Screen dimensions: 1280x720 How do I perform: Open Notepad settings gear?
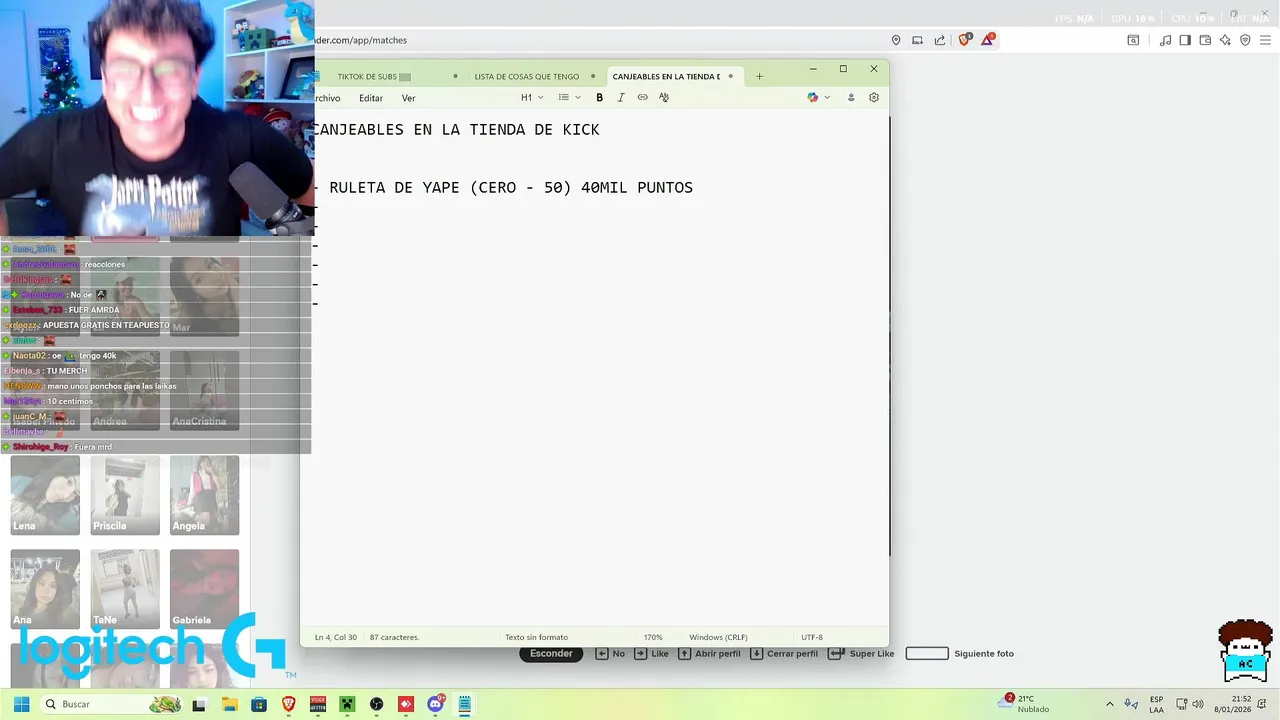tap(874, 98)
